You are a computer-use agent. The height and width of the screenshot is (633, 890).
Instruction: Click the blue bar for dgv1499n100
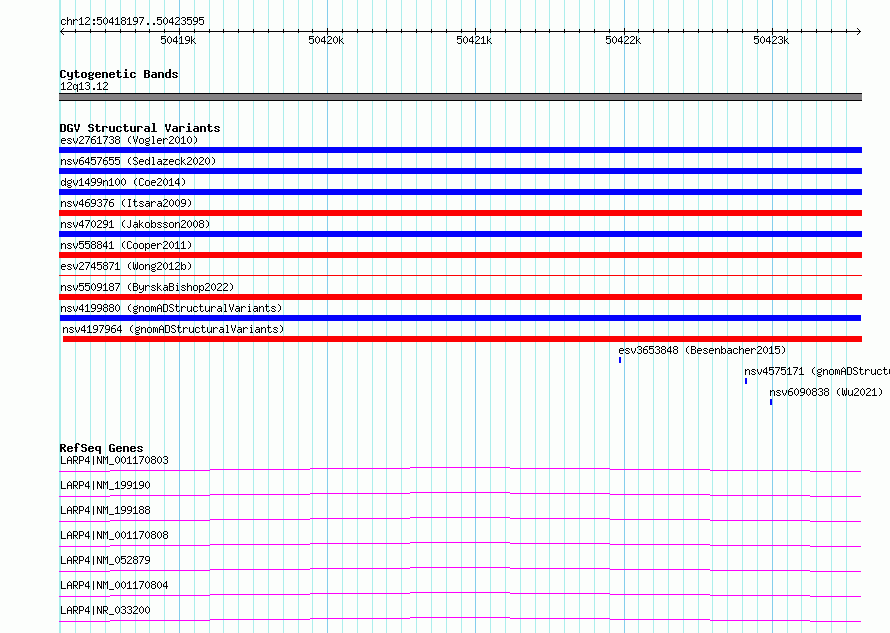click(x=460, y=192)
